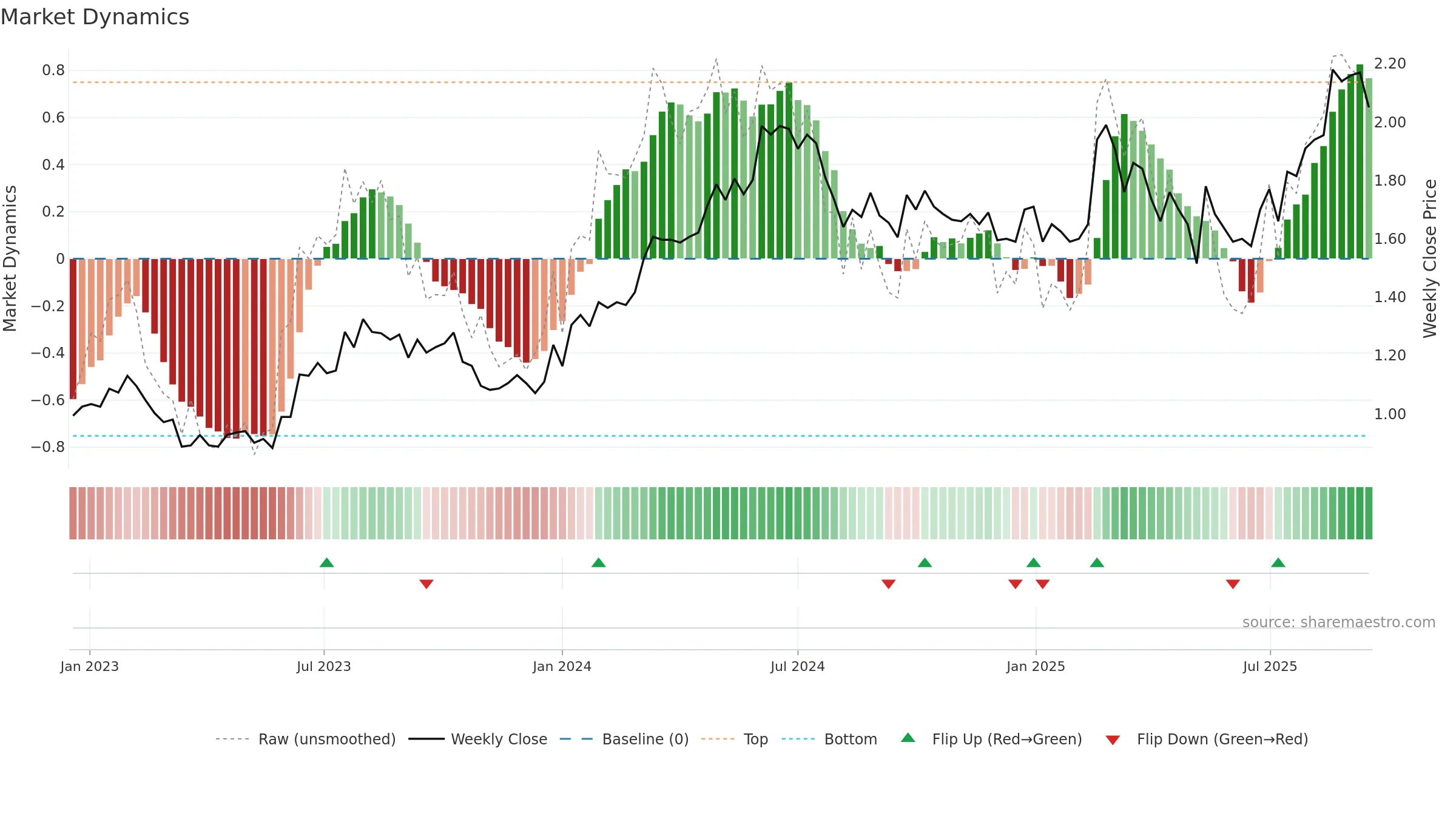Click the Jan 2025 x-axis label
This screenshot has width=1456, height=819.
pyautogui.click(x=1036, y=666)
